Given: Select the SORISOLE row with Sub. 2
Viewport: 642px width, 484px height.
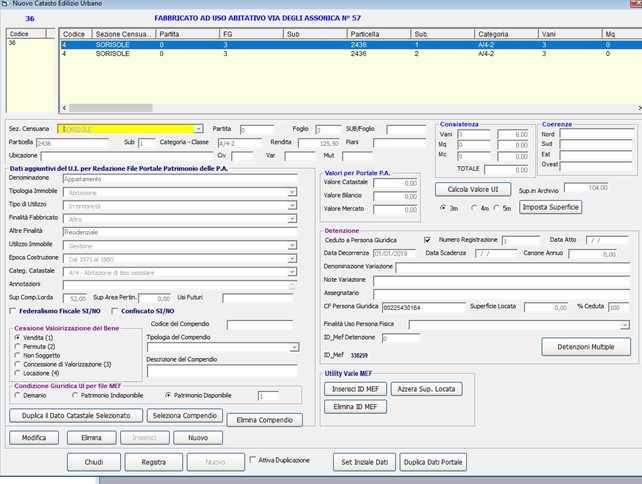Looking at the screenshot, I should (x=351, y=54).
